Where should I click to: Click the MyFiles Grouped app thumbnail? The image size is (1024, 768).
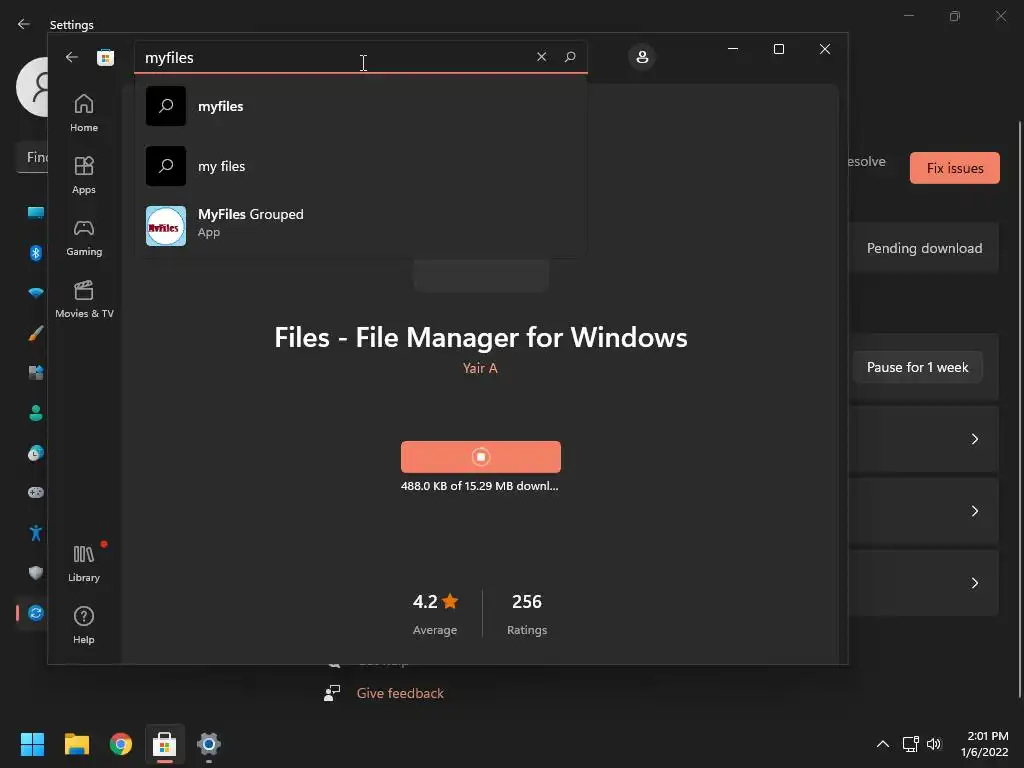(166, 226)
